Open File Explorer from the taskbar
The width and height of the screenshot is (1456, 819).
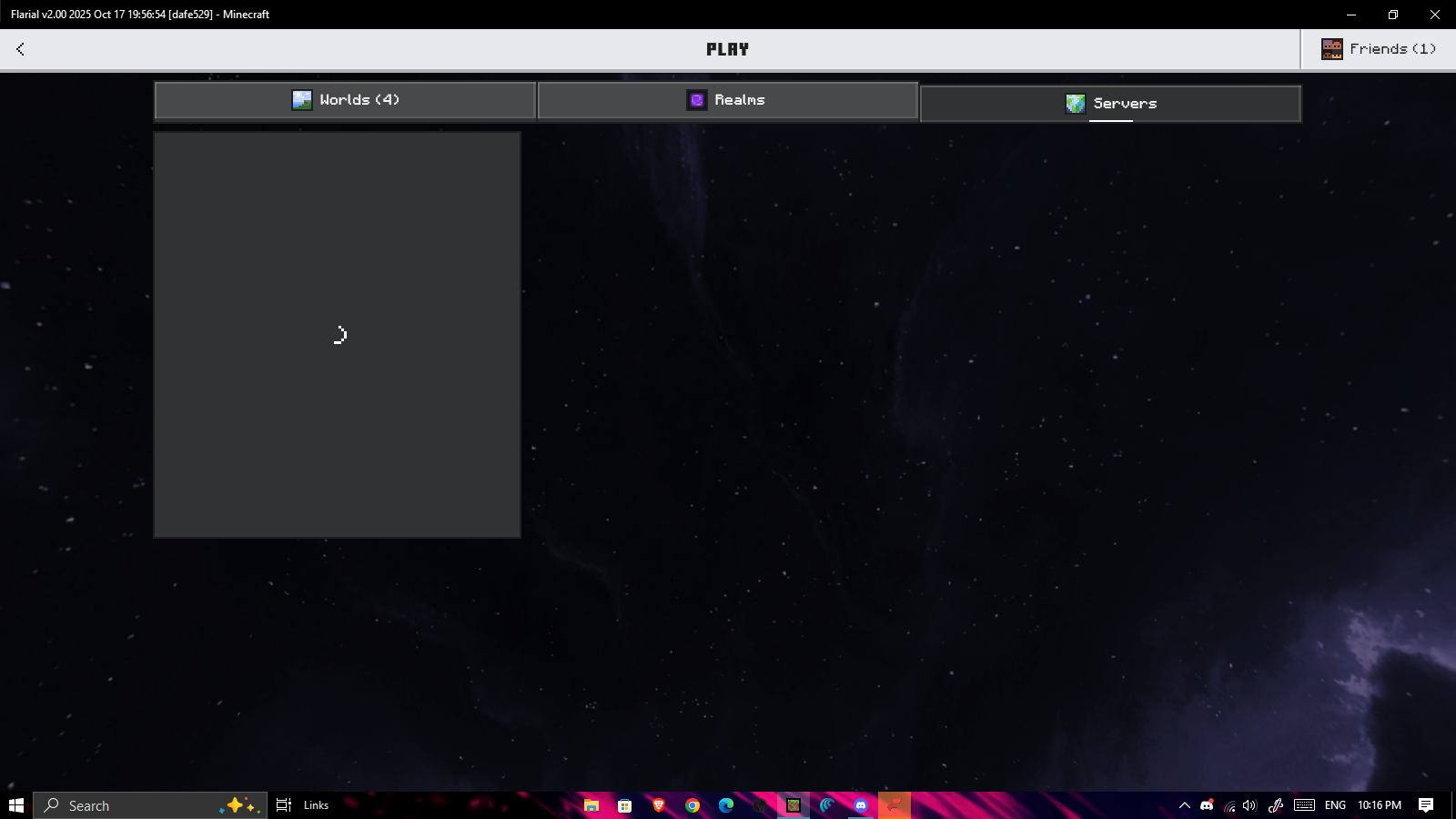(591, 805)
